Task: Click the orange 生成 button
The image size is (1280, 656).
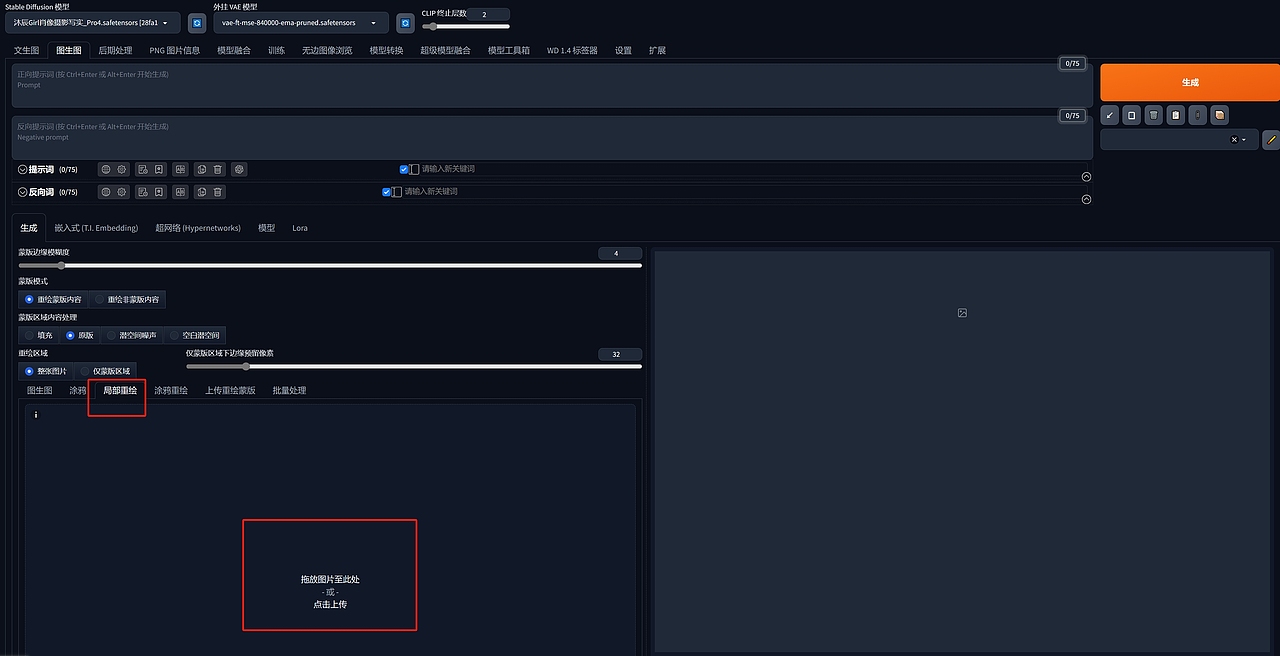Action: [x=1189, y=82]
